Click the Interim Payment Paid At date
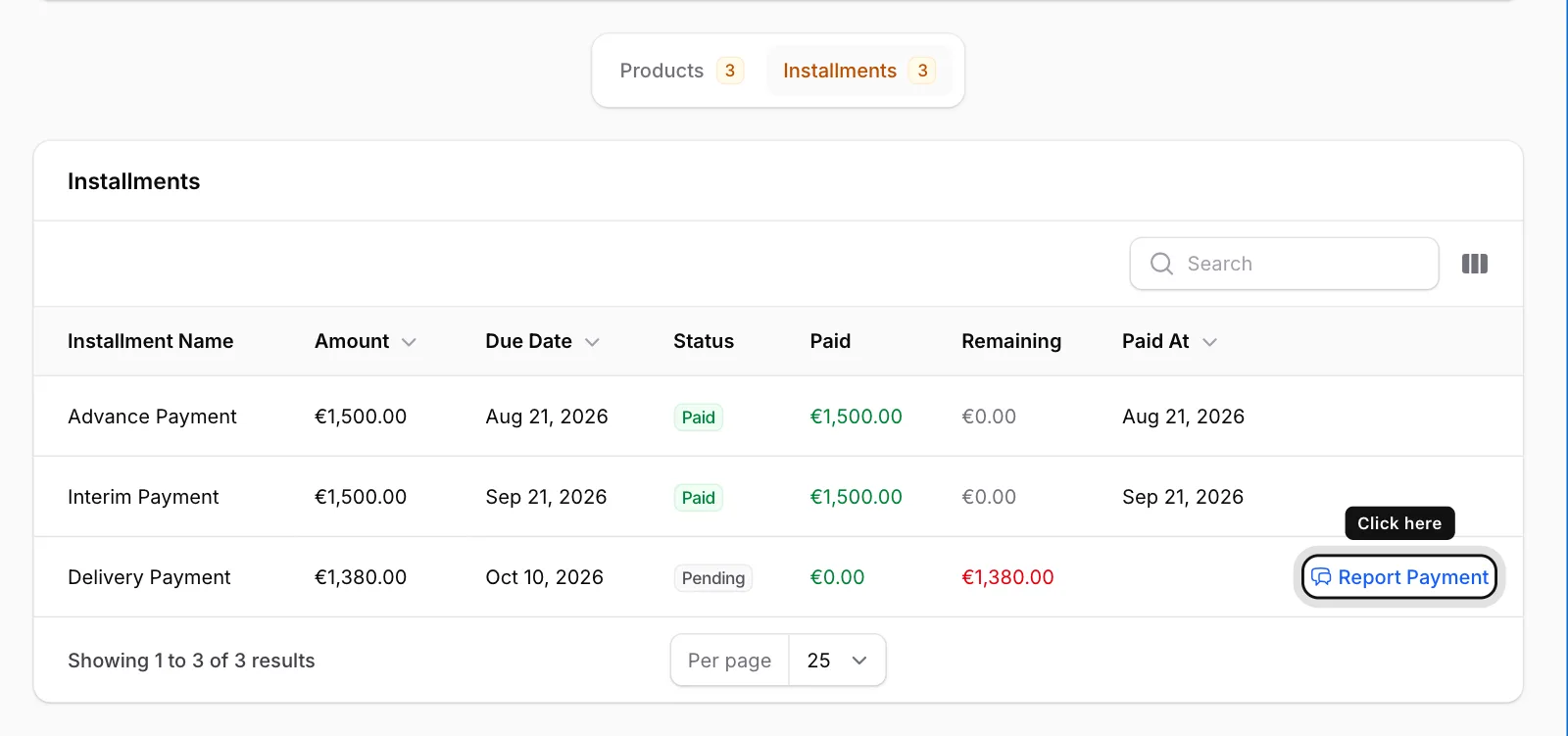 coord(1183,497)
